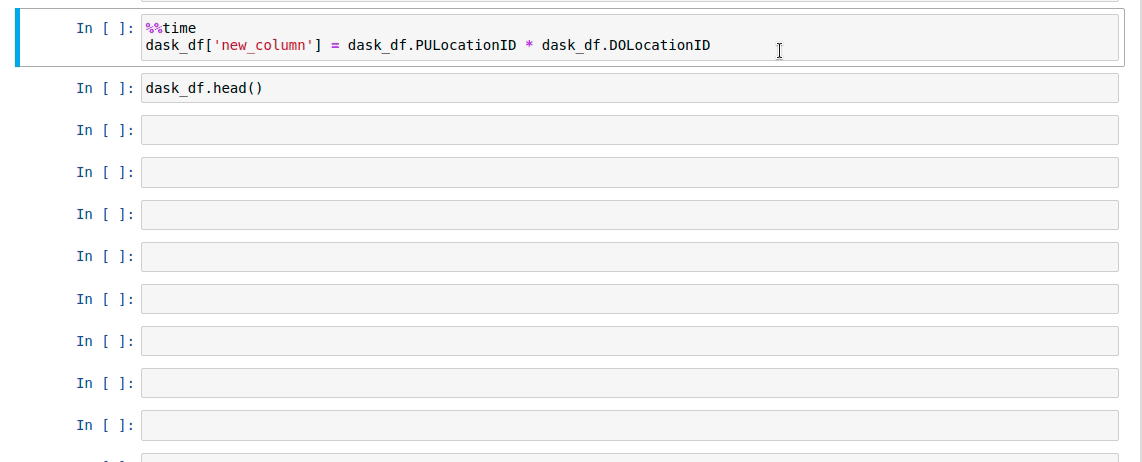Click the In [ ] prompt beside dask_df.head()

[106, 88]
